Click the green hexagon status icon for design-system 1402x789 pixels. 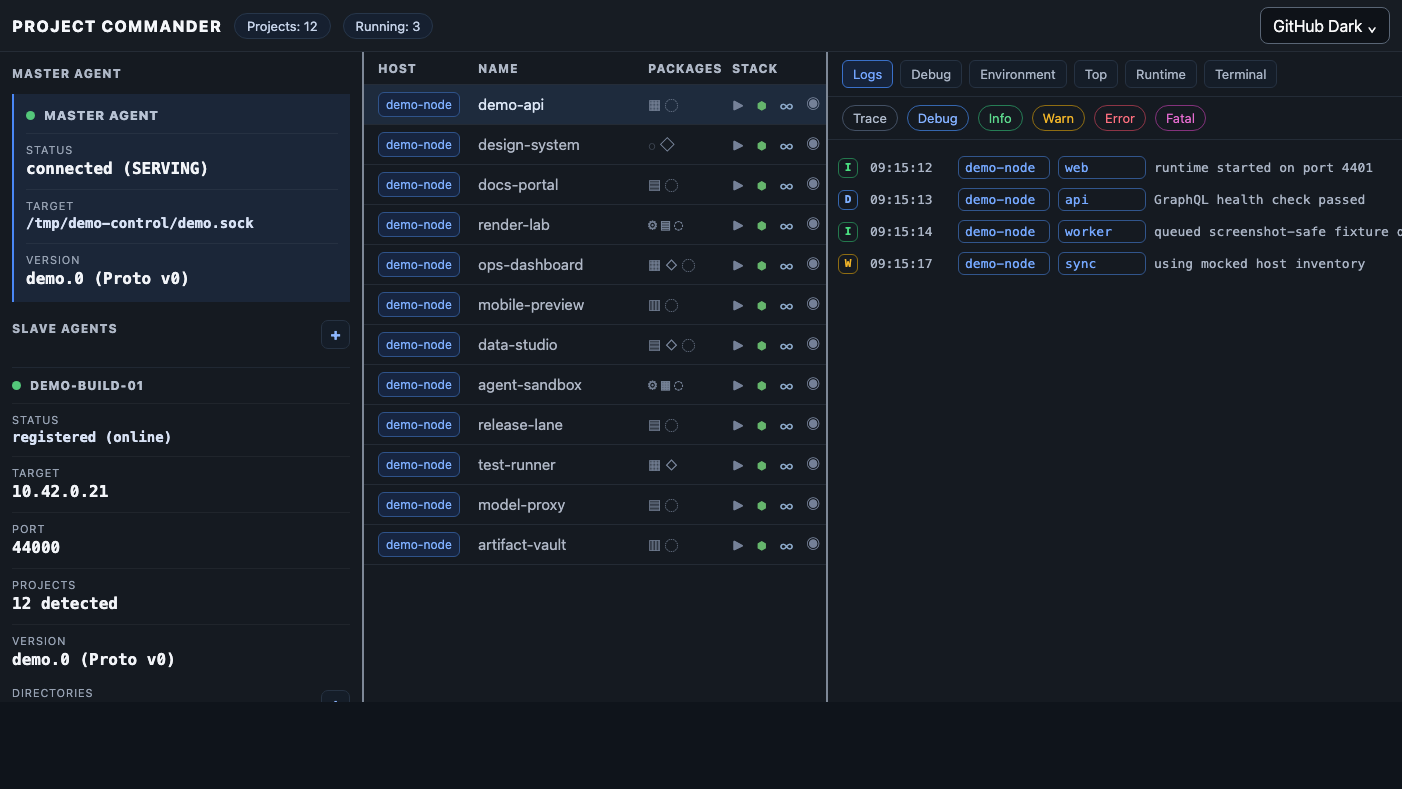(762, 145)
